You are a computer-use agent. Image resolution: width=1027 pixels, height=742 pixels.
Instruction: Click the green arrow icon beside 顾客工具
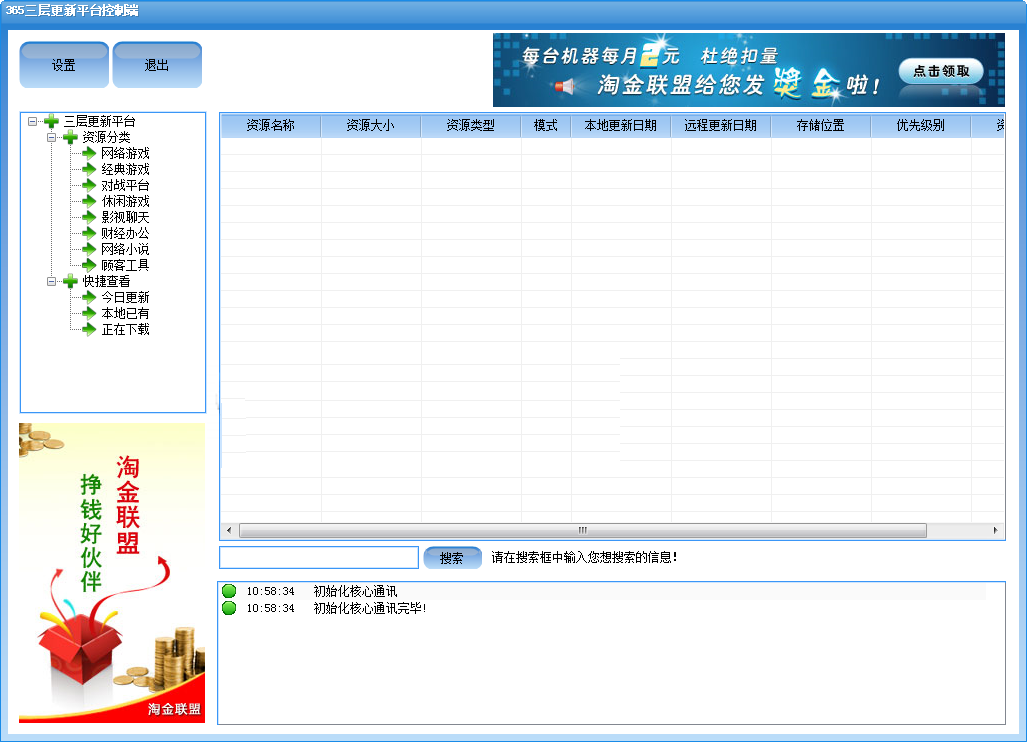point(90,265)
